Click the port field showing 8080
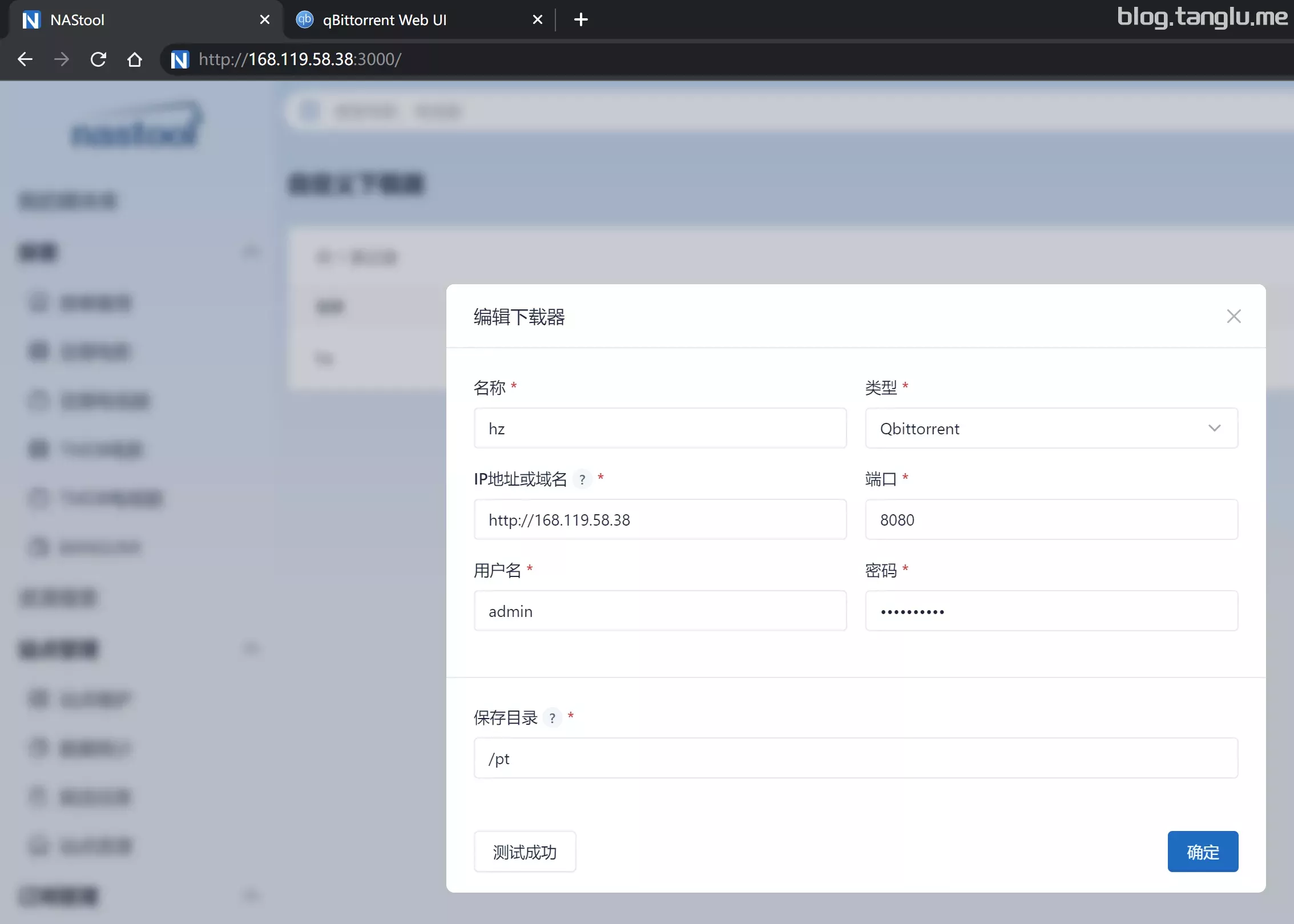This screenshot has width=1294, height=924. [x=1051, y=519]
